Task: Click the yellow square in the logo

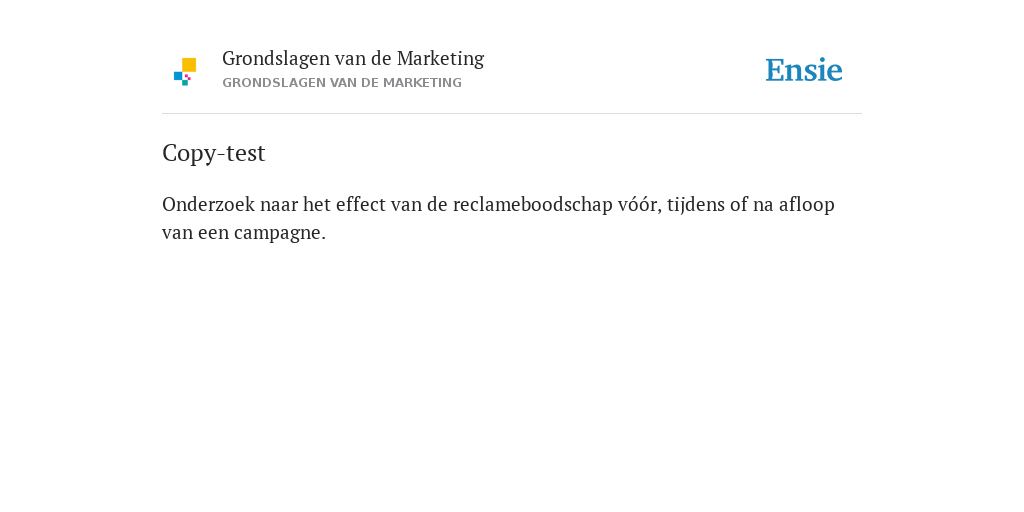Action: click(x=189, y=65)
